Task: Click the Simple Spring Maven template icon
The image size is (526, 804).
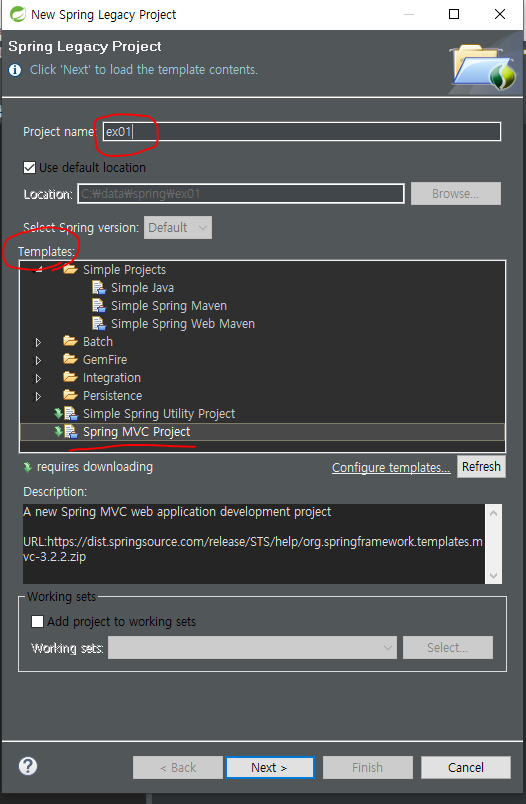Action: 98,305
